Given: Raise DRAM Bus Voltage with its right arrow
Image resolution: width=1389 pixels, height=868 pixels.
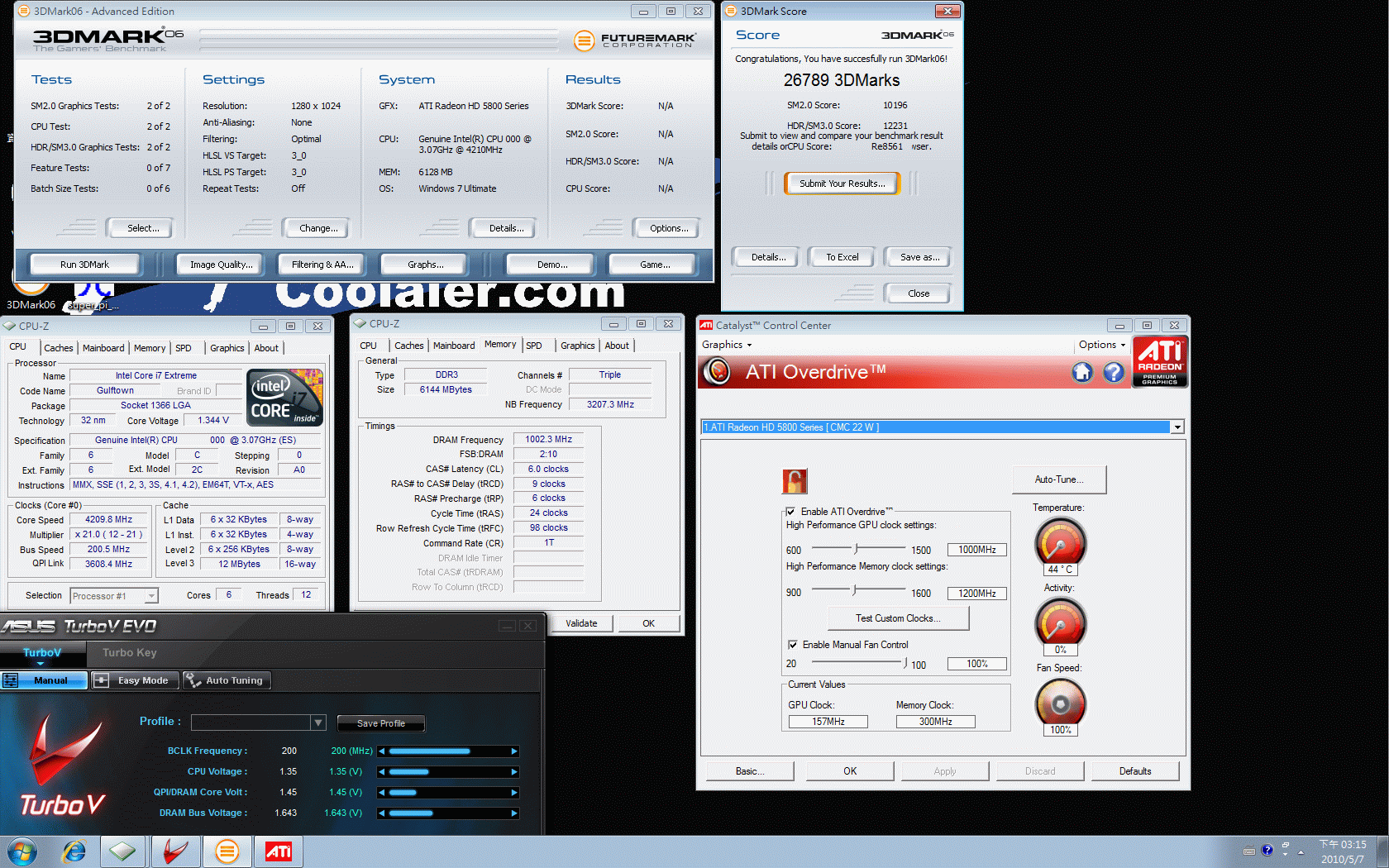Looking at the screenshot, I should [x=514, y=813].
